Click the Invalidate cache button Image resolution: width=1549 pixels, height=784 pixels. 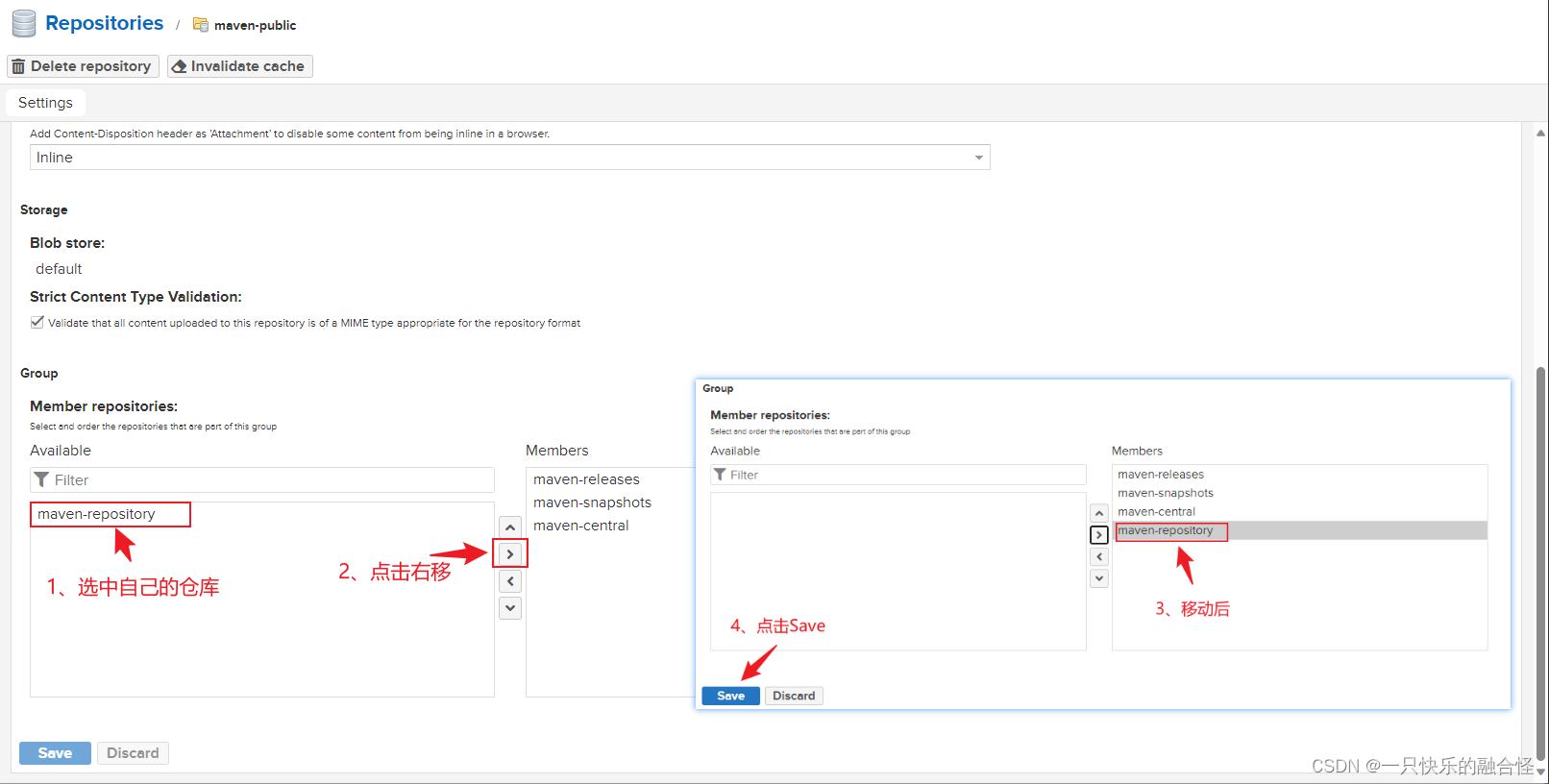point(240,66)
